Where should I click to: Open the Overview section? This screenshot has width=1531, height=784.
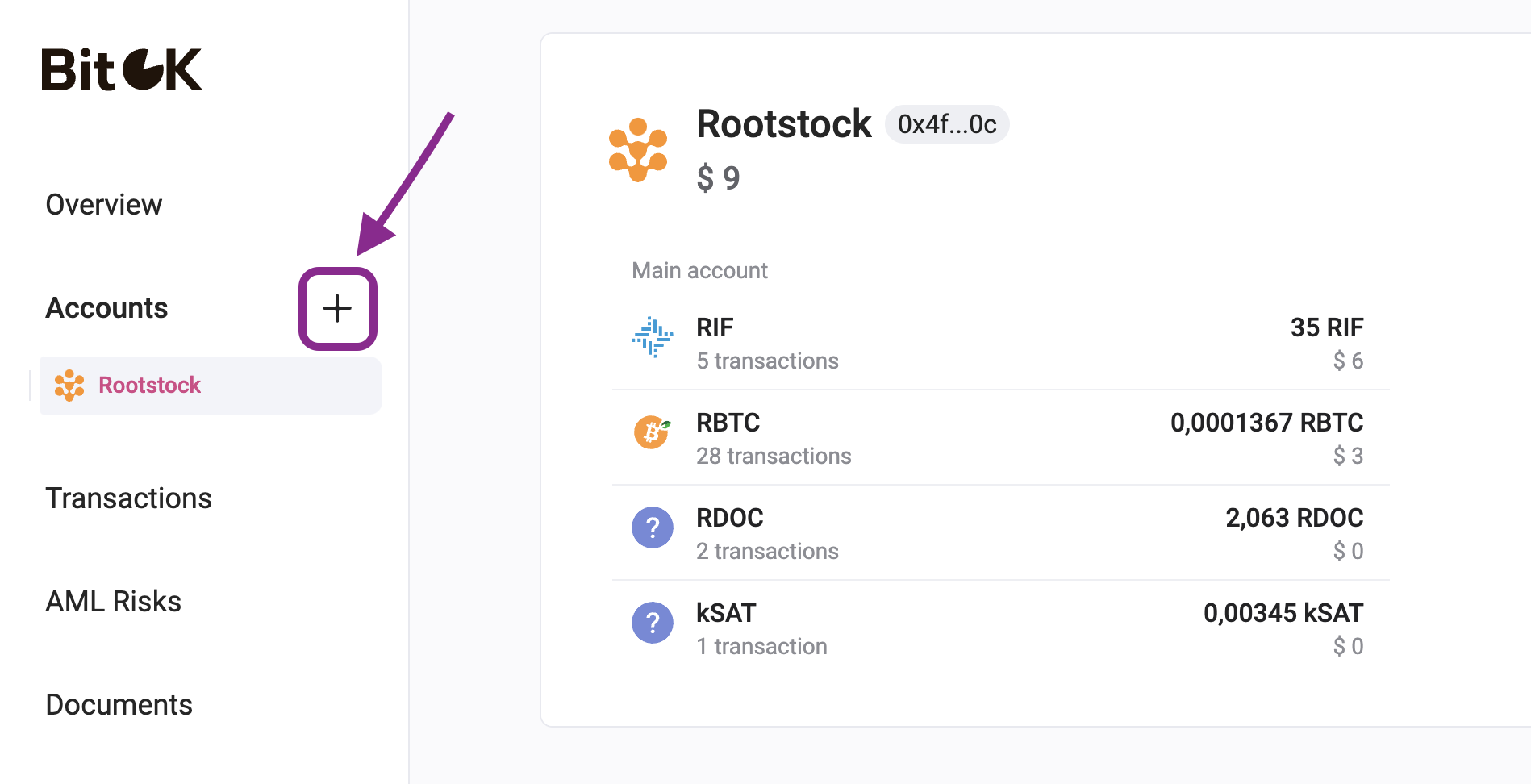click(104, 205)
